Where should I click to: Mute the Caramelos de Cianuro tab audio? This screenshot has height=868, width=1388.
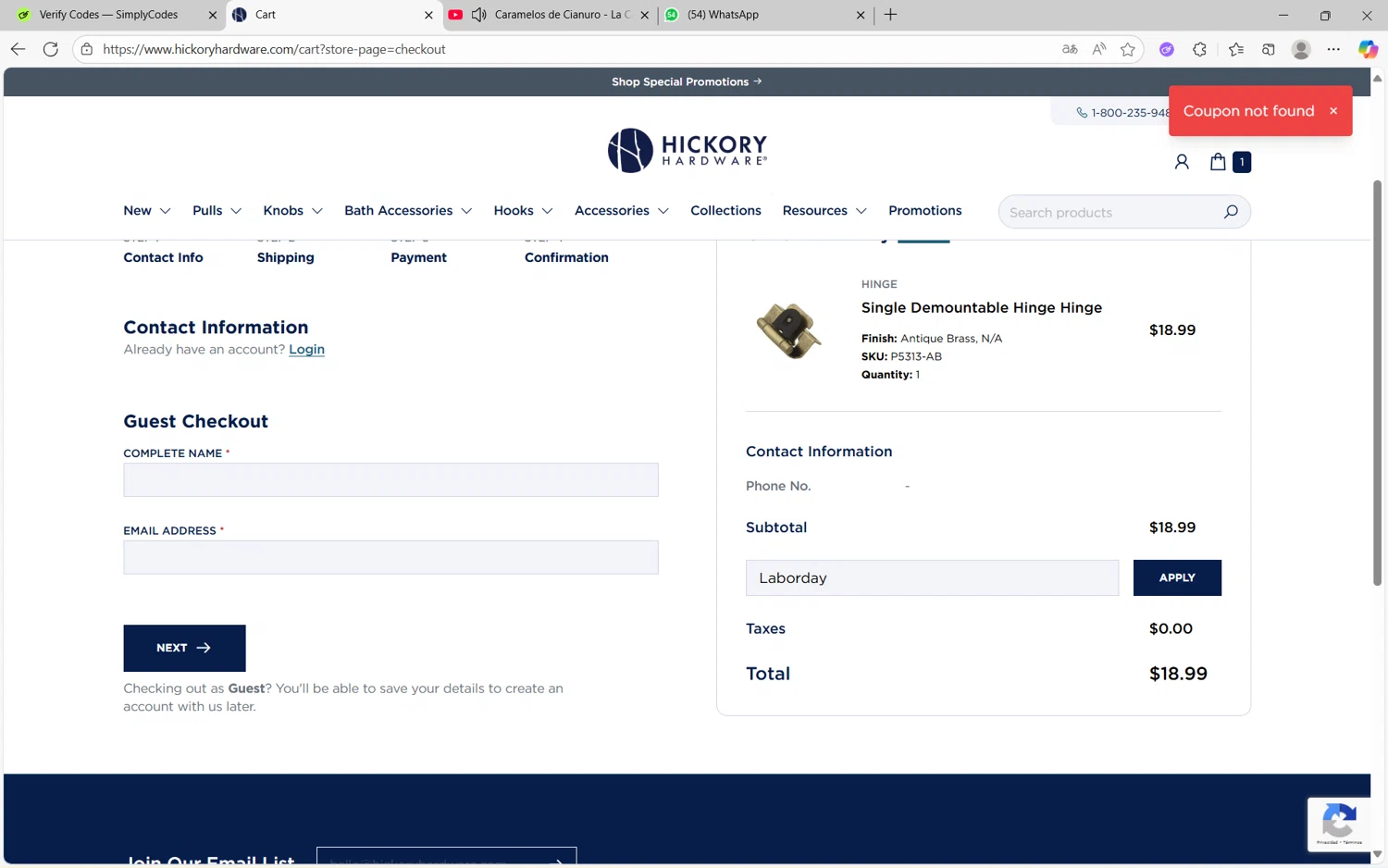[479, 15]
